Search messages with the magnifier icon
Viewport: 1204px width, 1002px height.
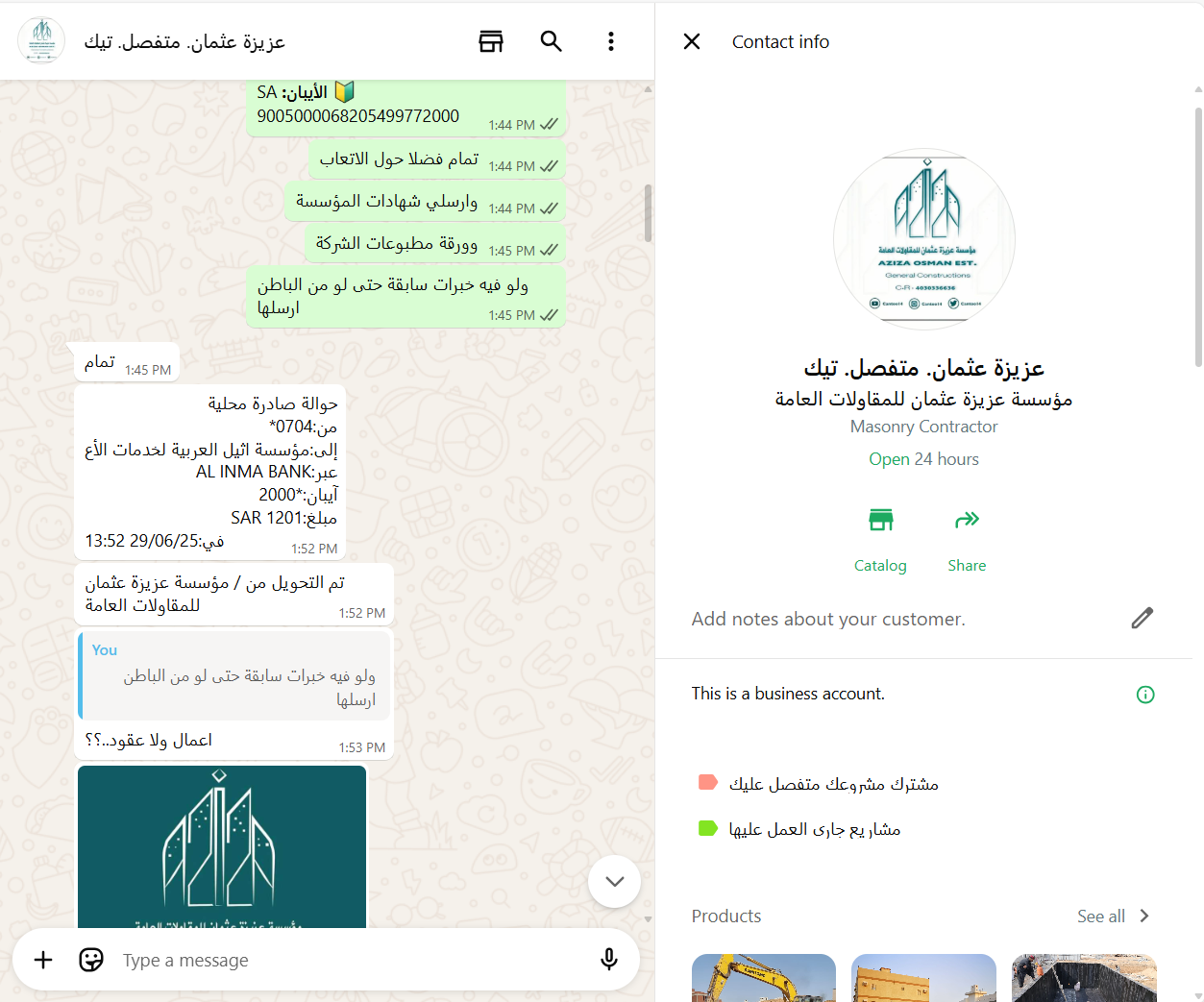click(551, 41)
